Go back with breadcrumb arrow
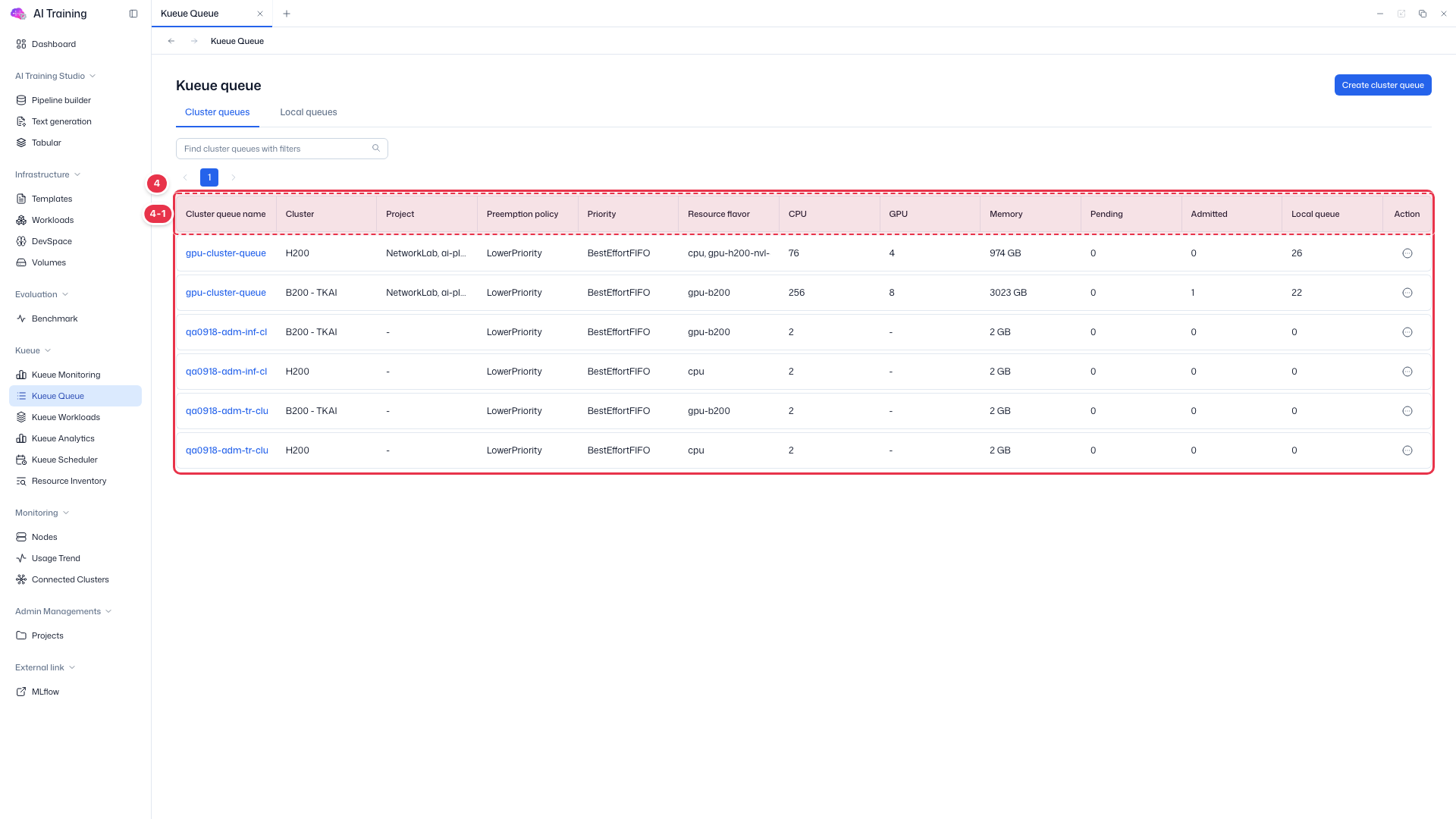The width and height of the screenshot is (1456, 819). [171, 41]
